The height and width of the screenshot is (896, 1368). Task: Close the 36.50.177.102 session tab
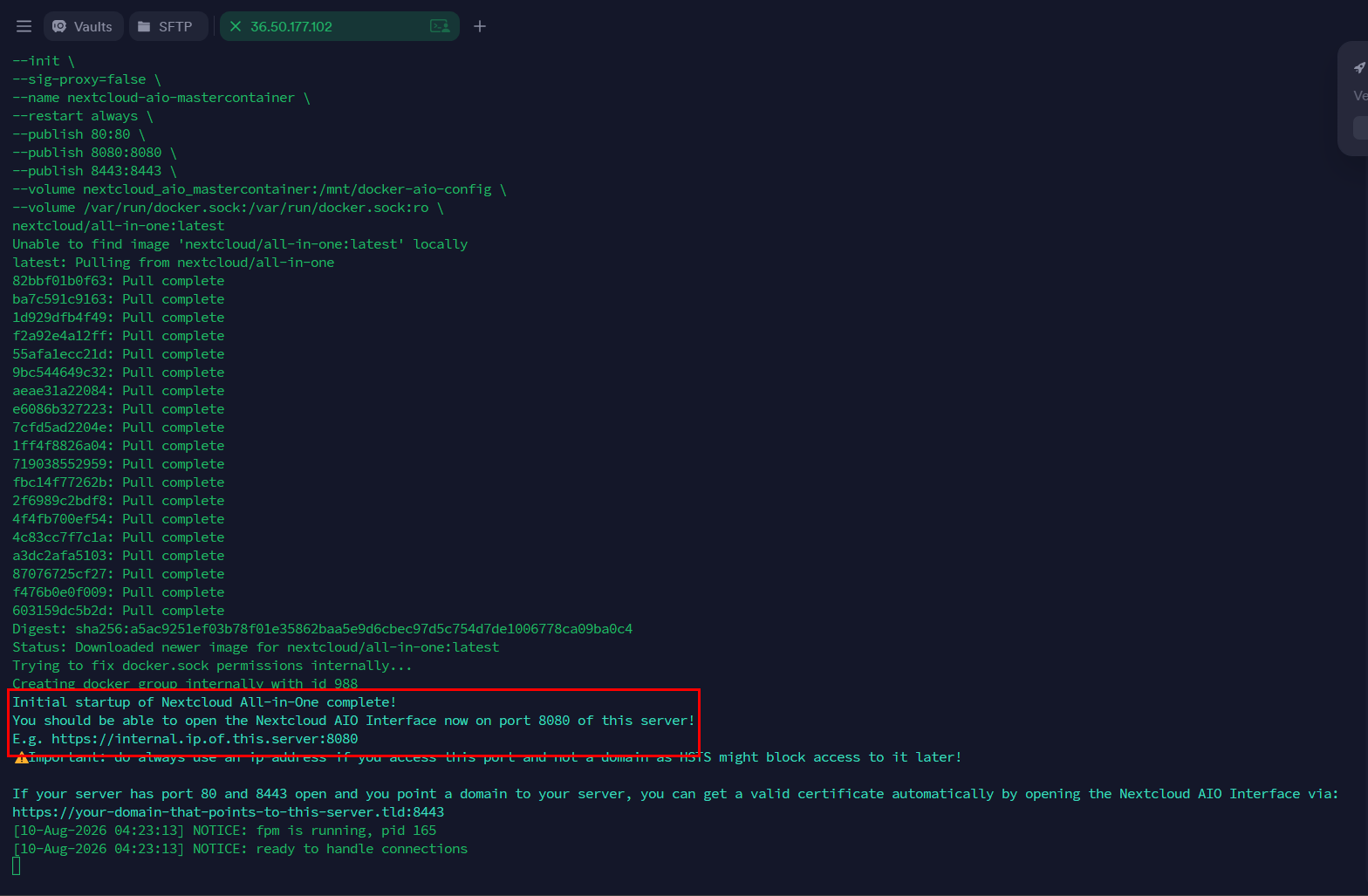tap(235, 26)
